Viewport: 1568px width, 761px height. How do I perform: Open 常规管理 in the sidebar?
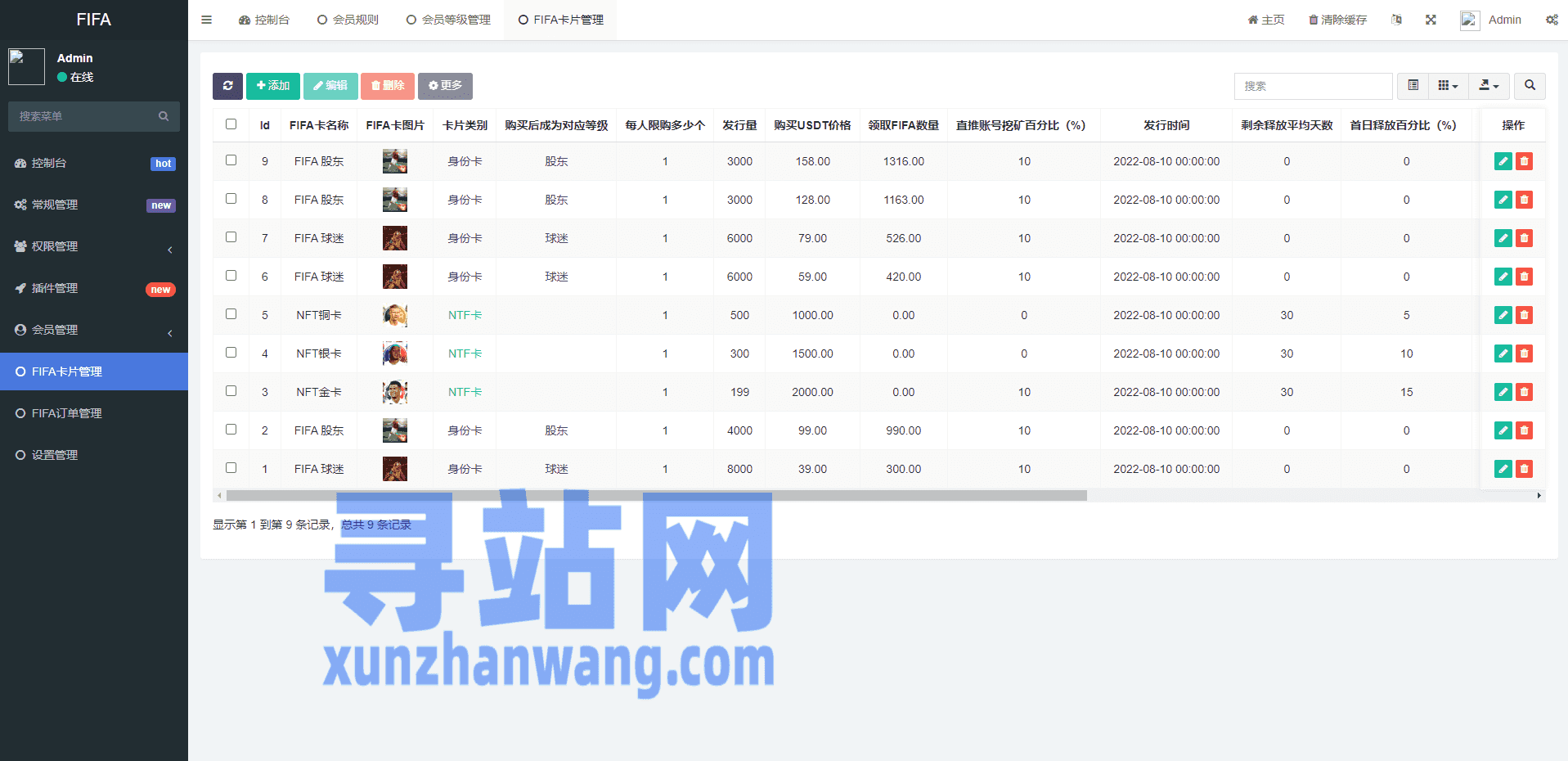(x=94, y=205)
